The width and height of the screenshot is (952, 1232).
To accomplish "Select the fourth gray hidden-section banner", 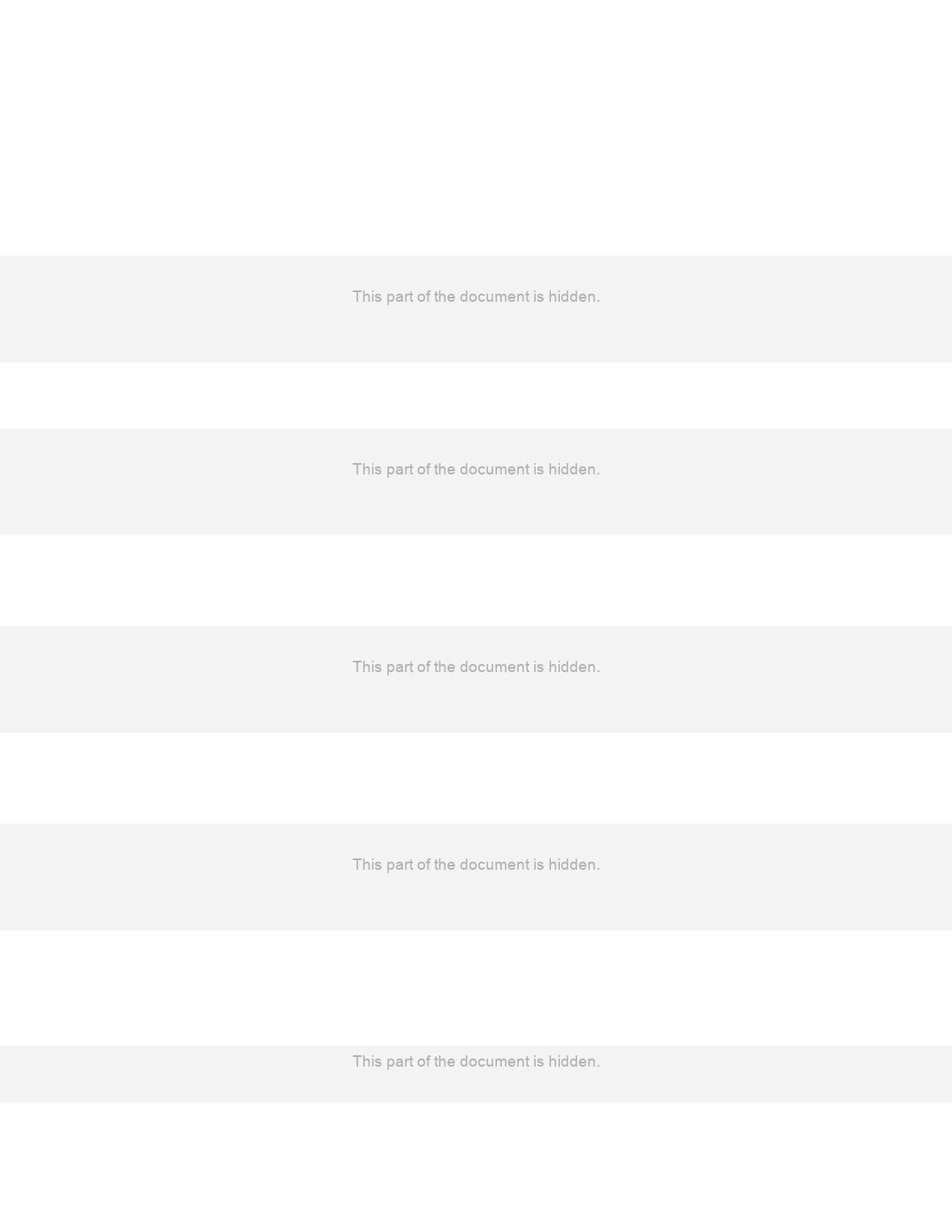I will click(476, 877).
